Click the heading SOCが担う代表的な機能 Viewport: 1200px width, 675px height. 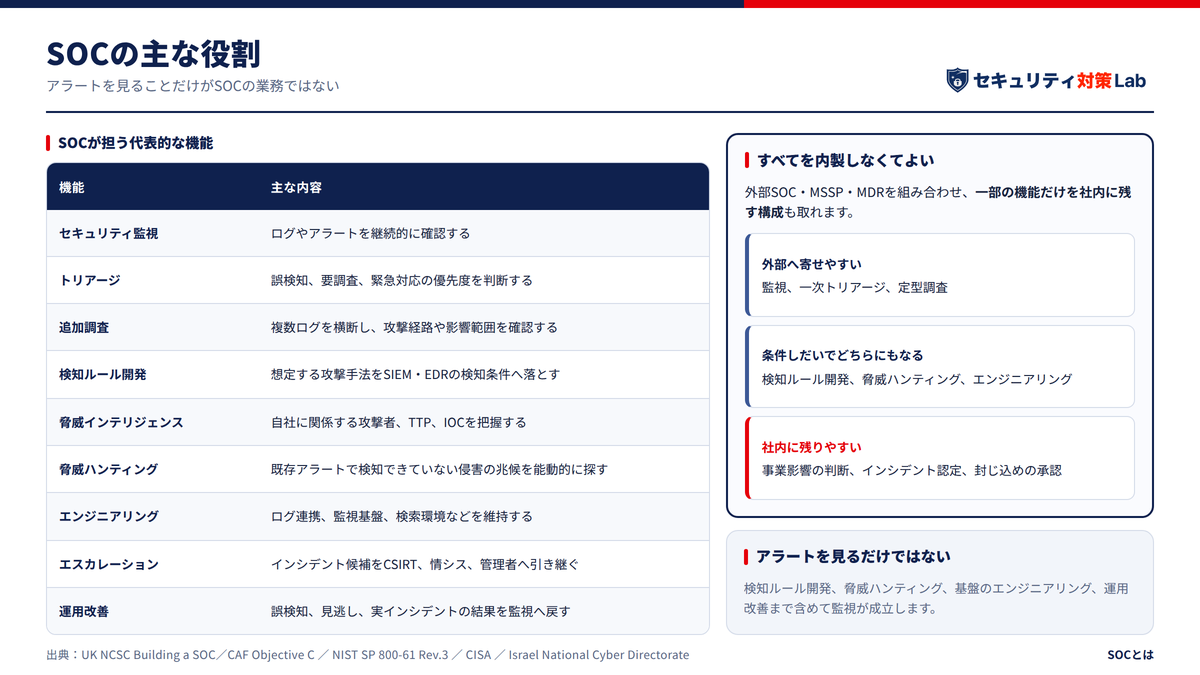point(135,143)
